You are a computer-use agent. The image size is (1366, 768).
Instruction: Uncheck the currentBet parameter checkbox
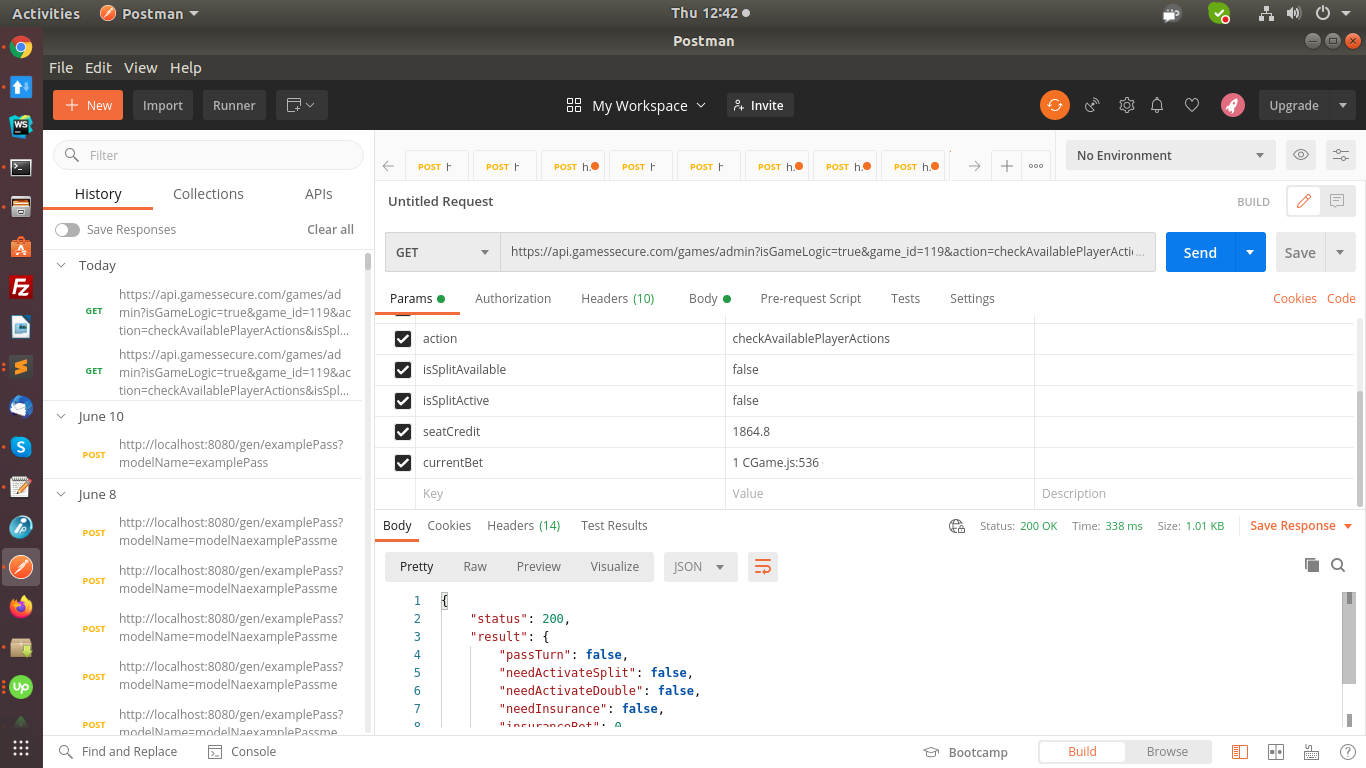tap(403, 463)
